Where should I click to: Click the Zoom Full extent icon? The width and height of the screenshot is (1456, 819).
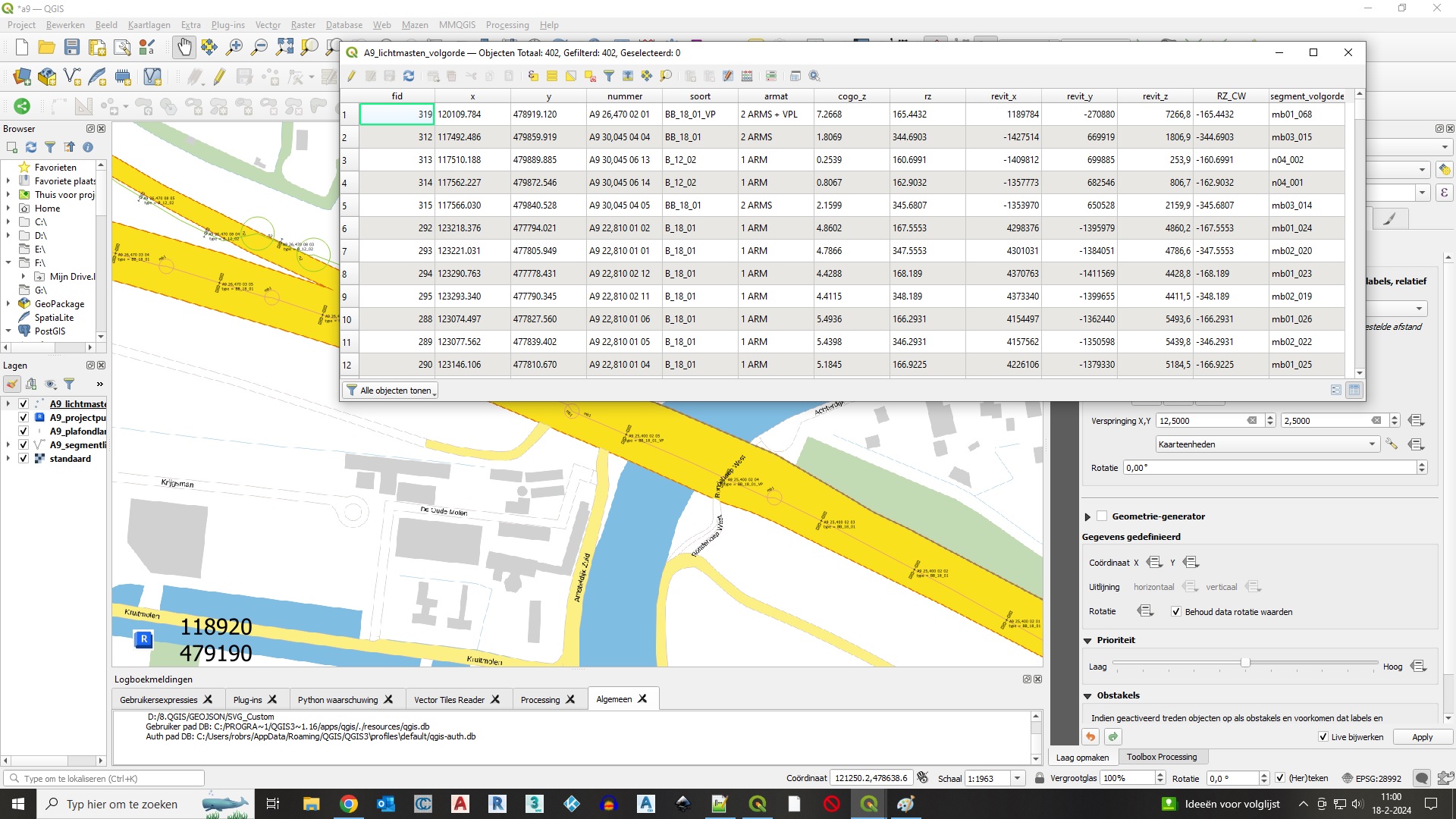(x=284, y=47)
